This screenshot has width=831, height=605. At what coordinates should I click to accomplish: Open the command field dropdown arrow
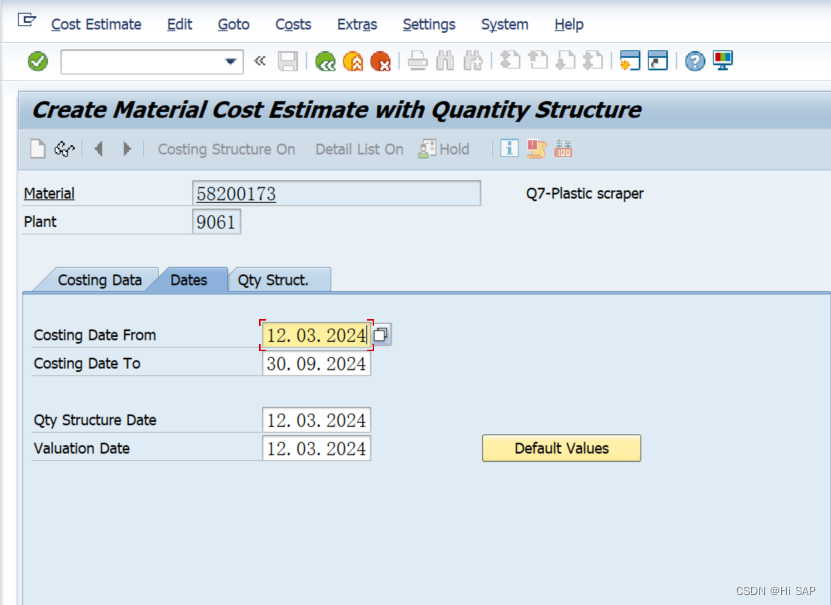(x=232, y=61)
